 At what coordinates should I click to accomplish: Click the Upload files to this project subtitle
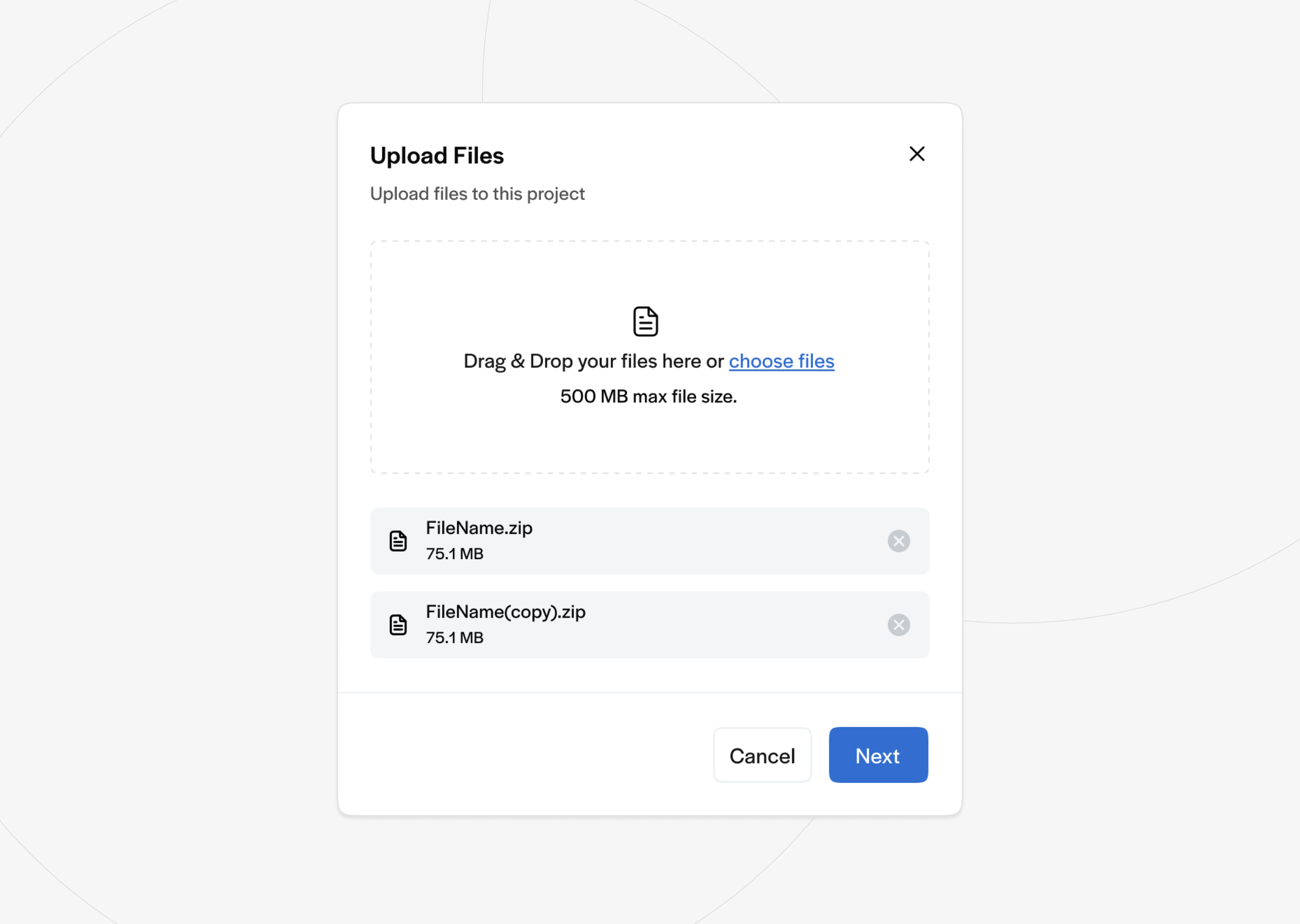tap(478, 194)
